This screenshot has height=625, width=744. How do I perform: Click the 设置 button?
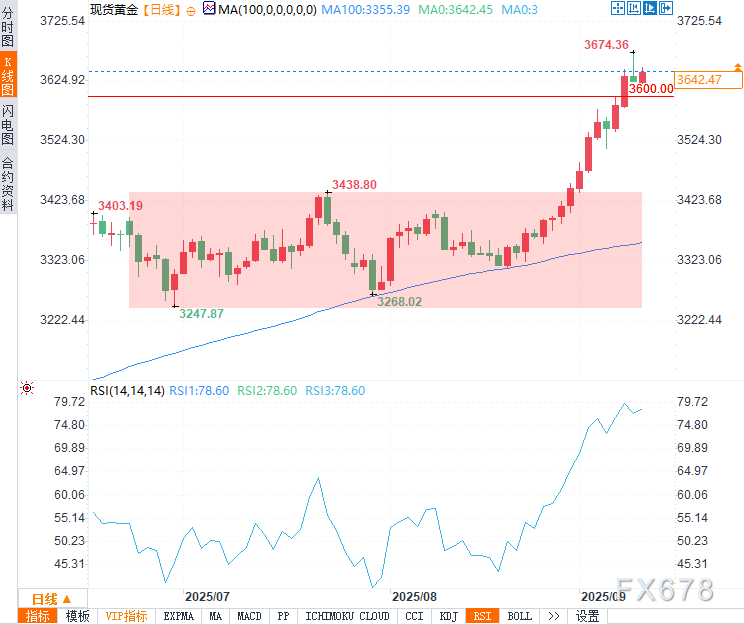(x=588, y=616)
